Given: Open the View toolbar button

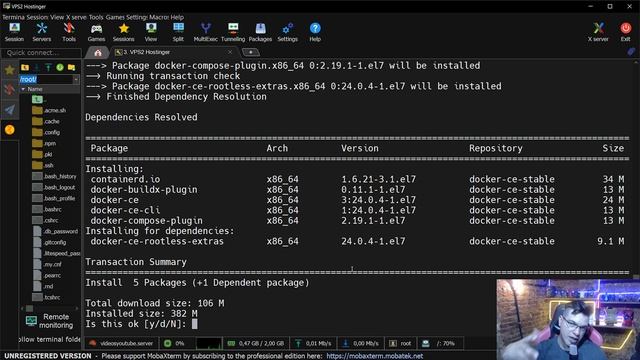Looking at the screenshot, I should (151, 32).
